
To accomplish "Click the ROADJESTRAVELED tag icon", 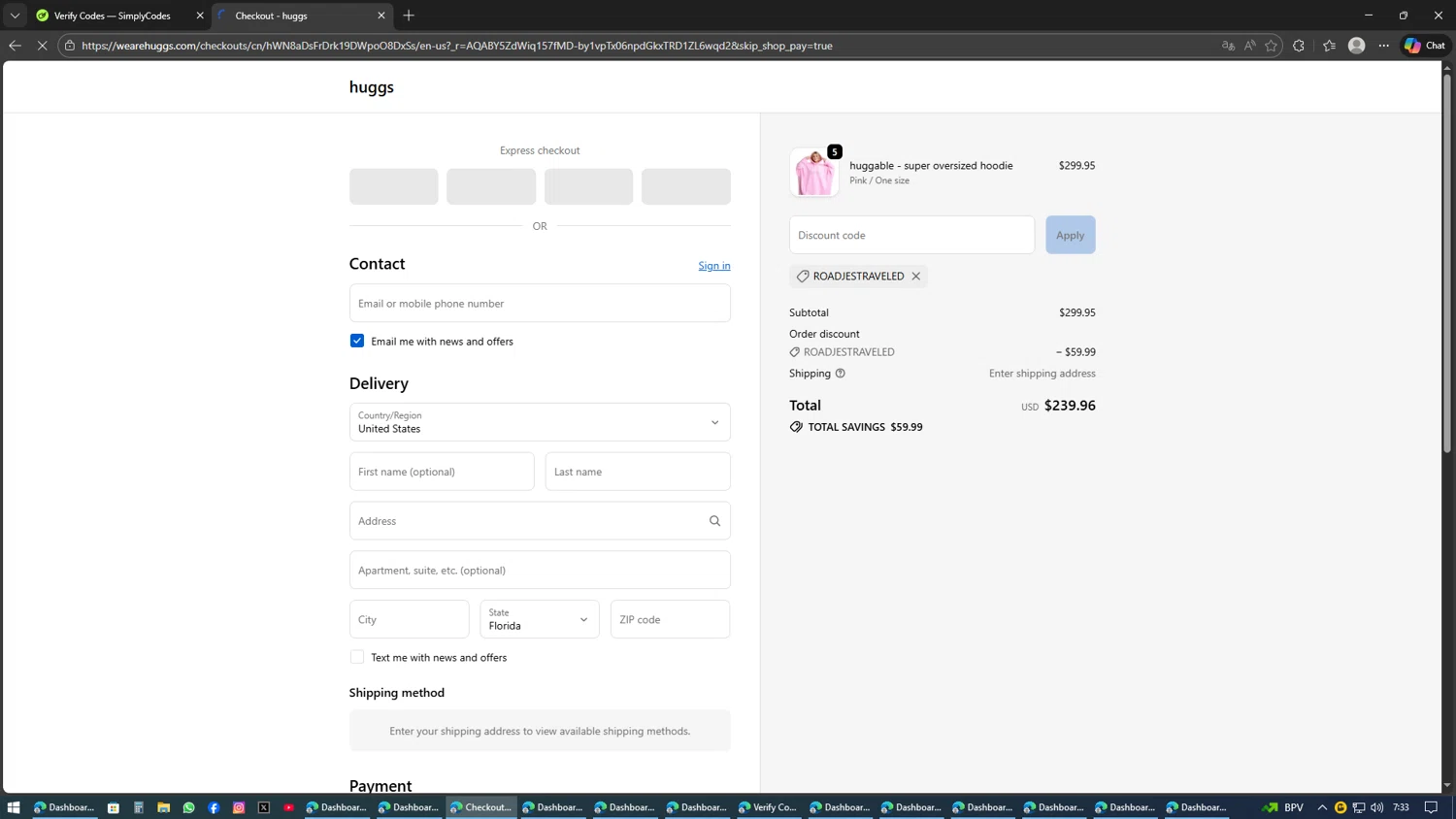I will click(803, 277).
